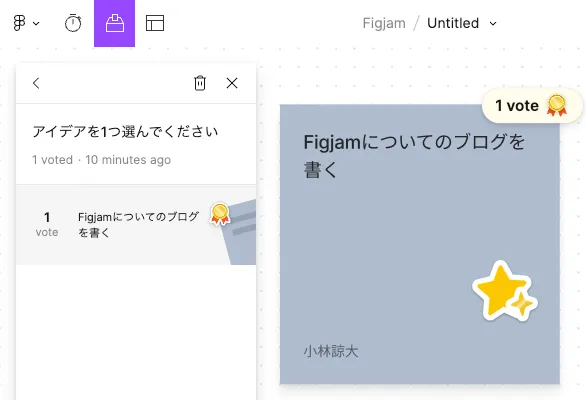Click the sticky note thumbnail in results

[x=239, y=233]
